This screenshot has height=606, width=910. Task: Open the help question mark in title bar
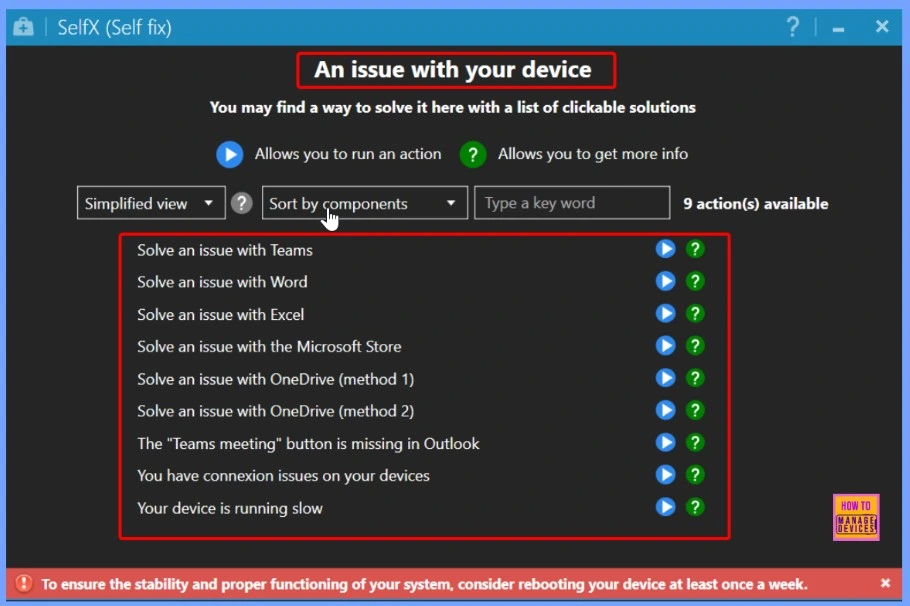793,26
